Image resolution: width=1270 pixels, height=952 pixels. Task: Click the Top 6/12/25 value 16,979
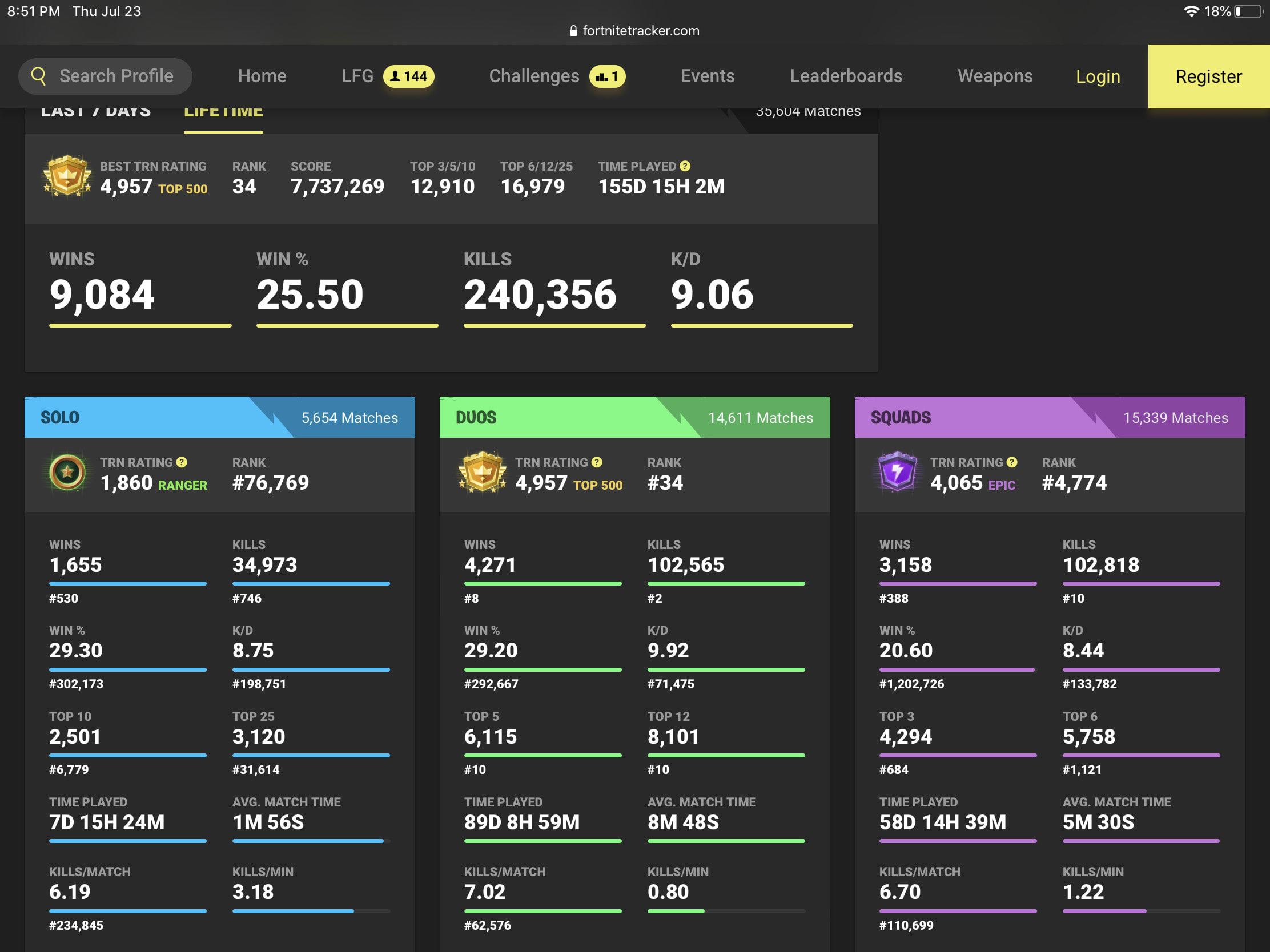532,187
